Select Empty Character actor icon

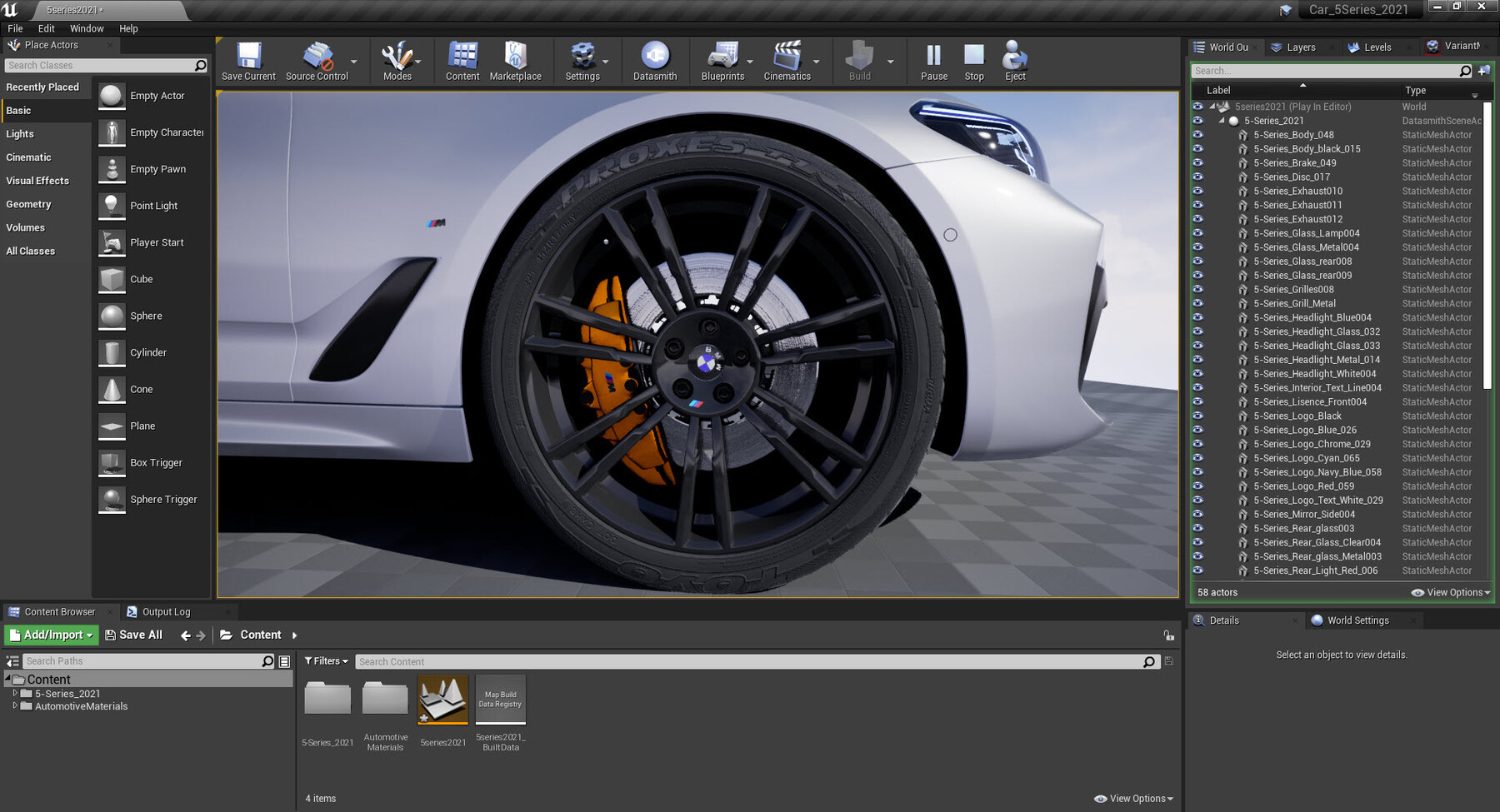112,132
